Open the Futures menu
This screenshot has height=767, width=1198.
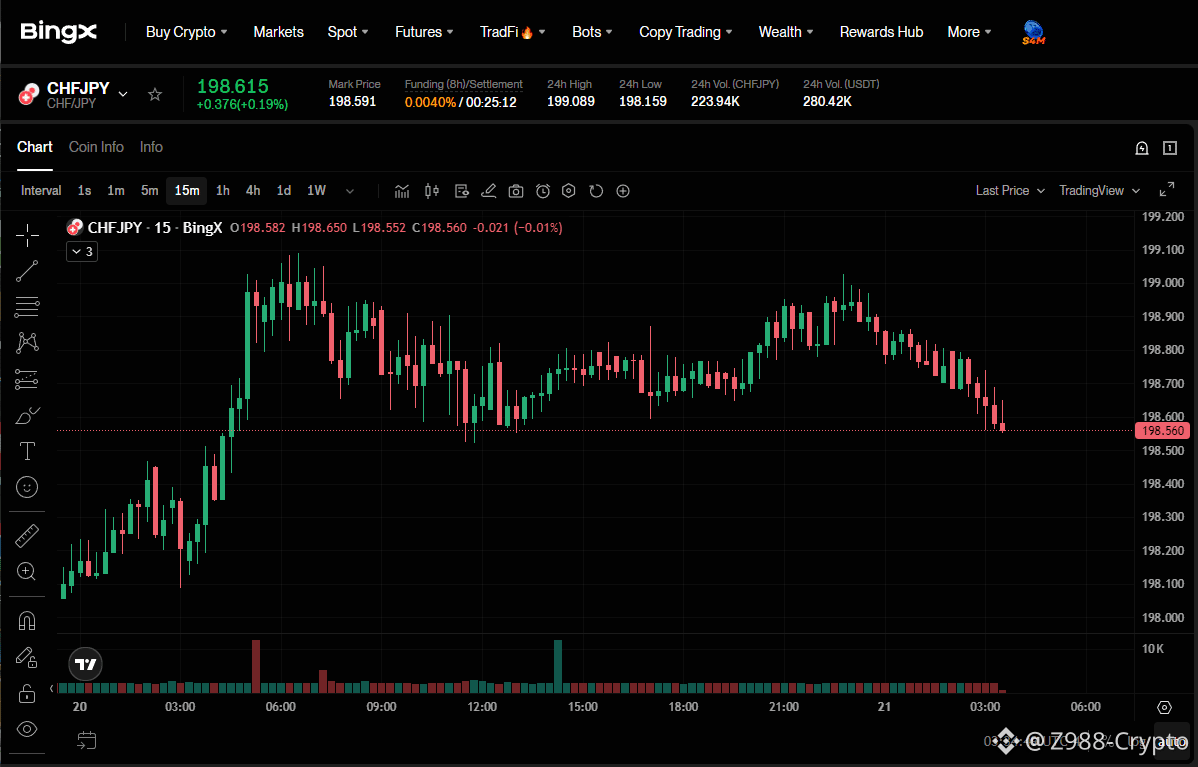424,32
